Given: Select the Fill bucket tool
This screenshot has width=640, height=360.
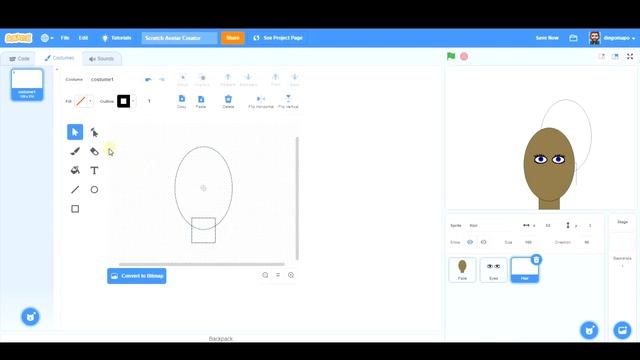Looking at the screenshot, I should (75, 170).
